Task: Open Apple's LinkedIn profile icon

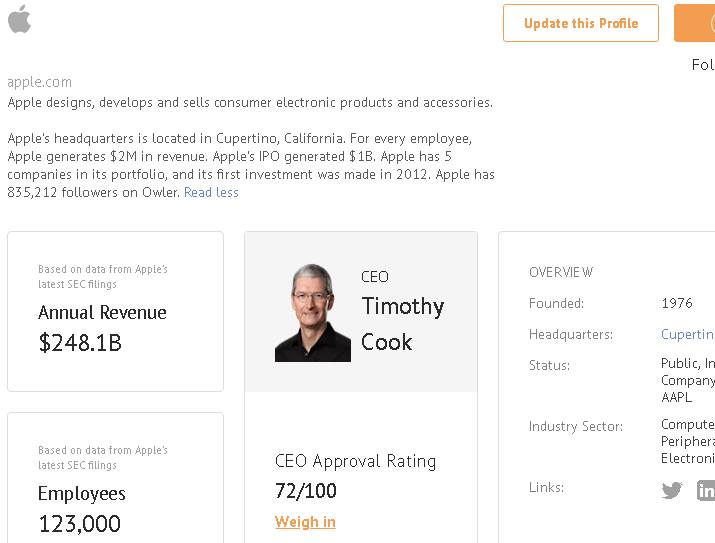Action: (x=706, y=490)
